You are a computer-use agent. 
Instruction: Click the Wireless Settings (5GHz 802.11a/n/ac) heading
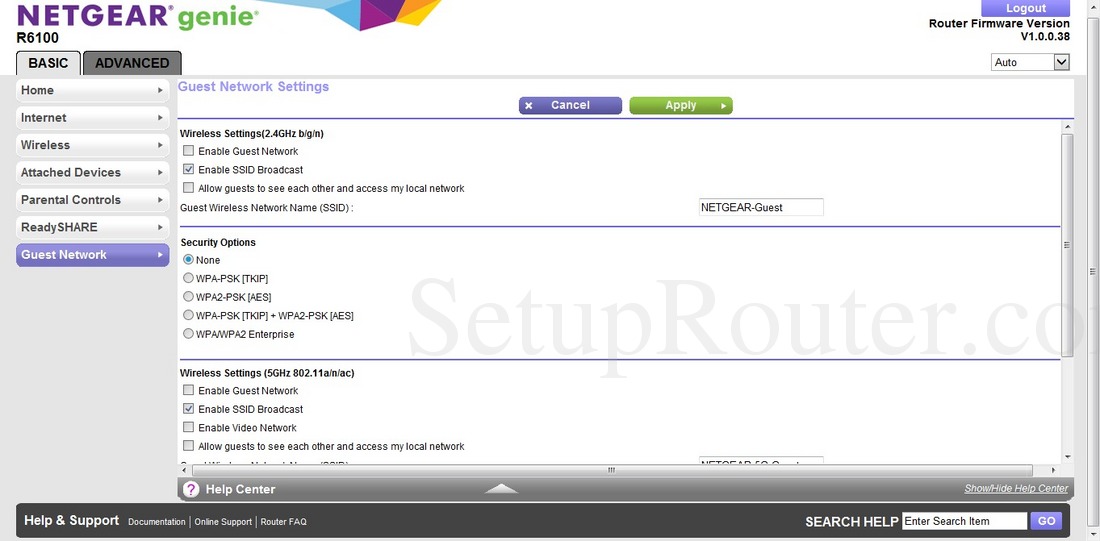coord(267,373)
